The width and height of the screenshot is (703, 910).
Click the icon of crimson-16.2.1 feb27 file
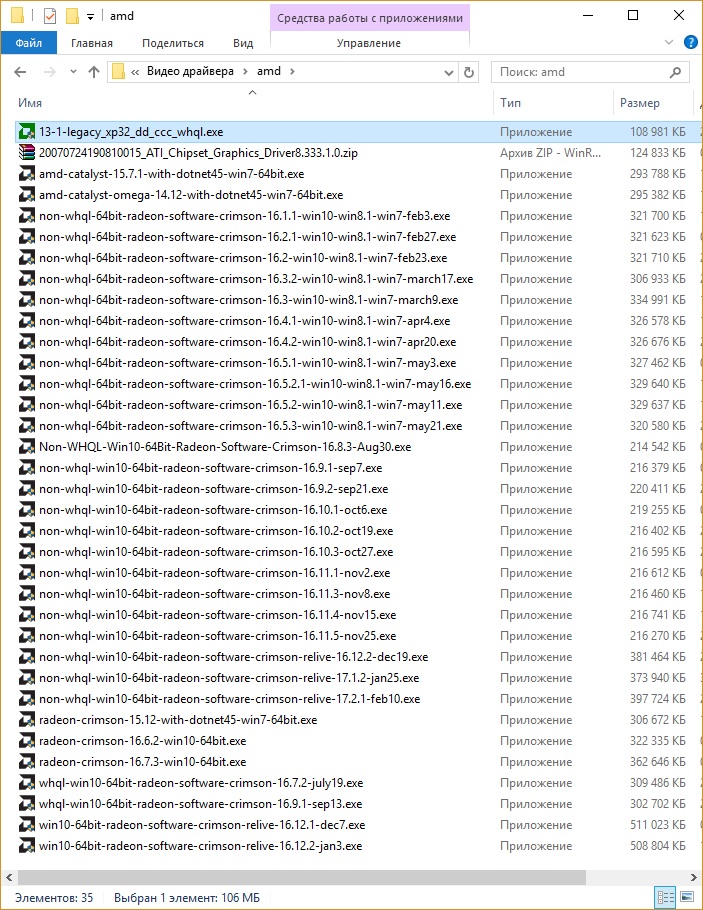27,237
